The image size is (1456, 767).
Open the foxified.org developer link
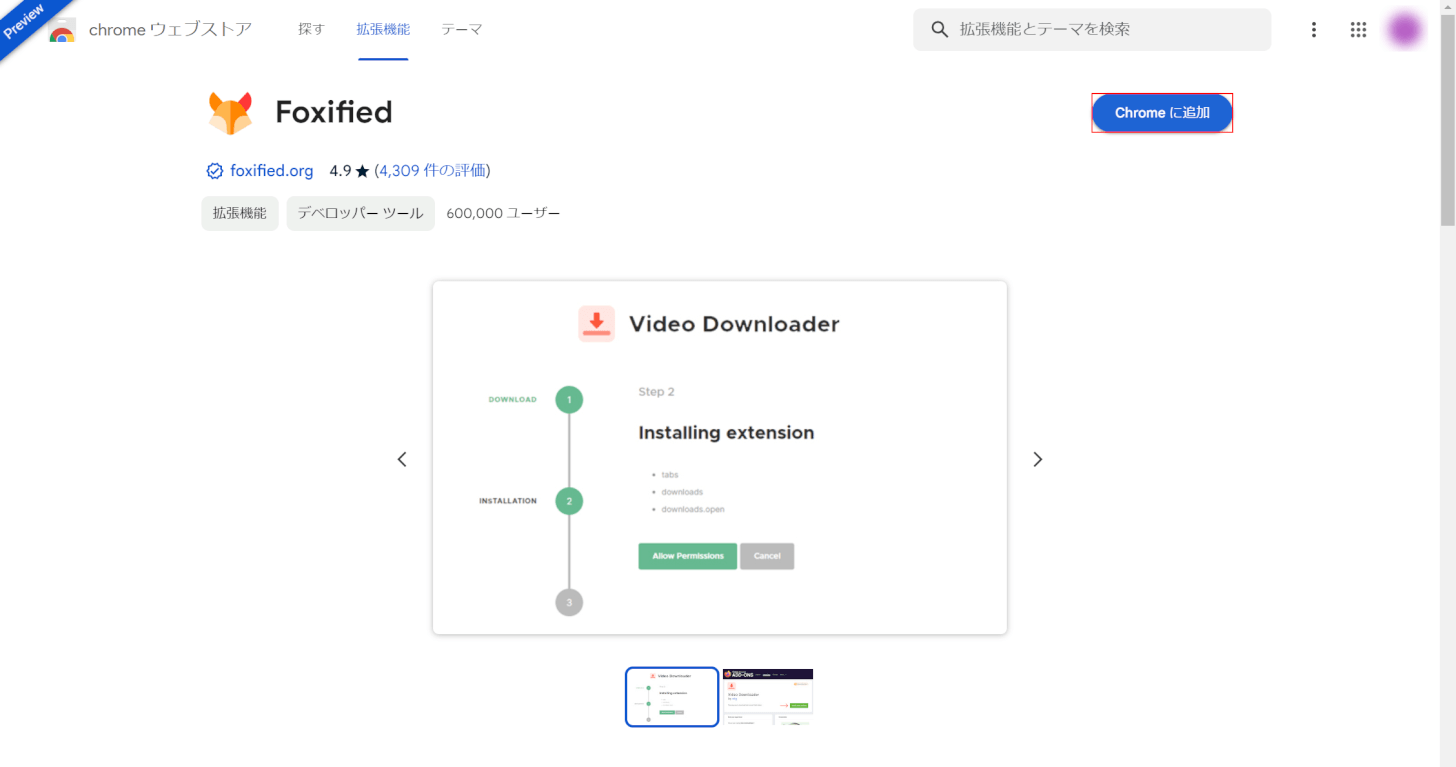[271, 171]
